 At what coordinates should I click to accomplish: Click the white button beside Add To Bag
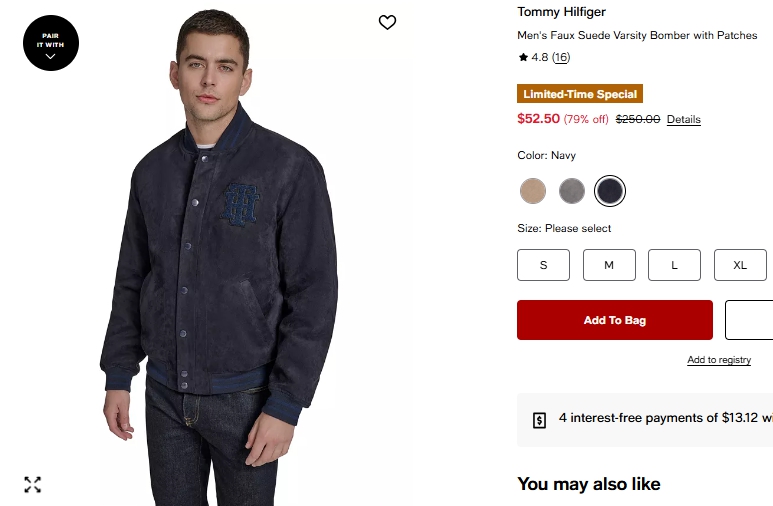point(750,320)
